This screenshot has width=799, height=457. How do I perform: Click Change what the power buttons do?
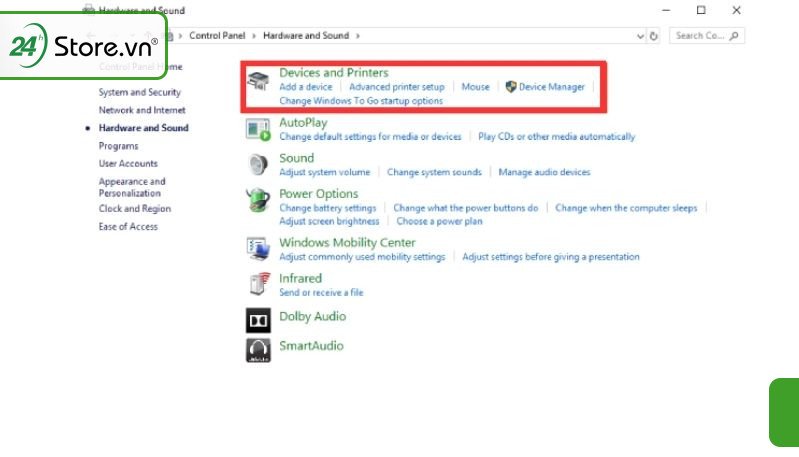click(x=465, y=208)
